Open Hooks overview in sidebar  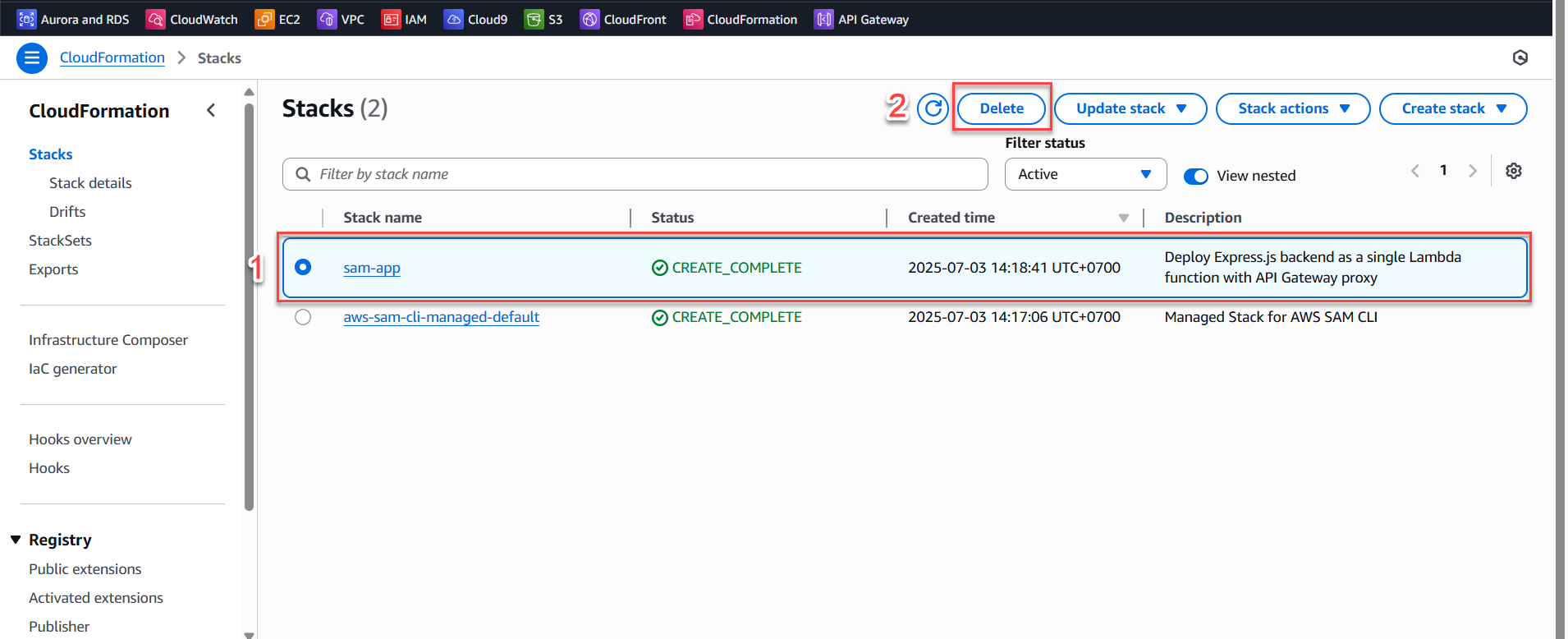click(x=80, y=439)
